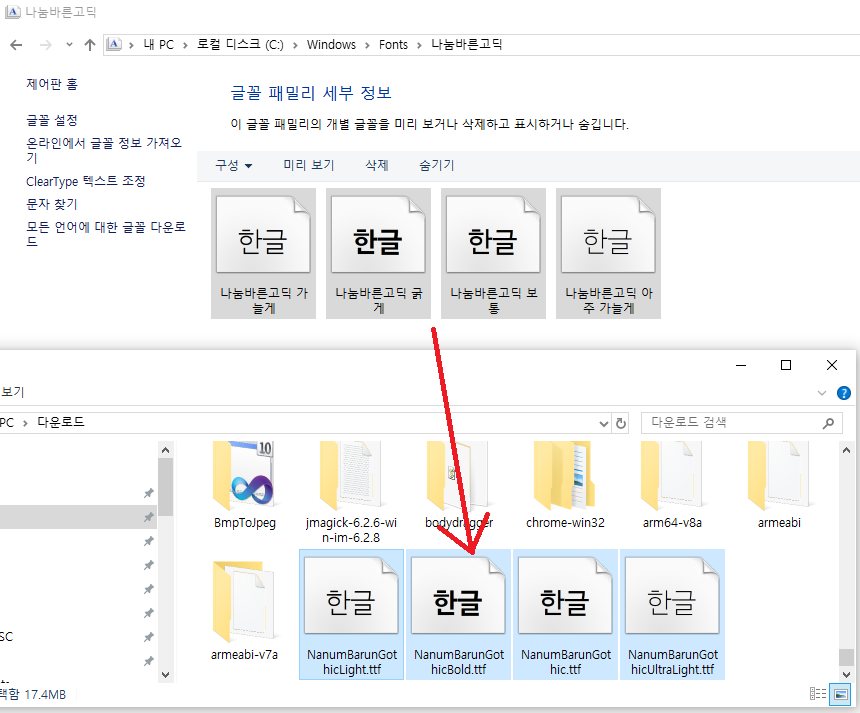The width and height of the screenshot is (860, 713).
Task: Click the font icon in address bar
Action: (114, 44)
